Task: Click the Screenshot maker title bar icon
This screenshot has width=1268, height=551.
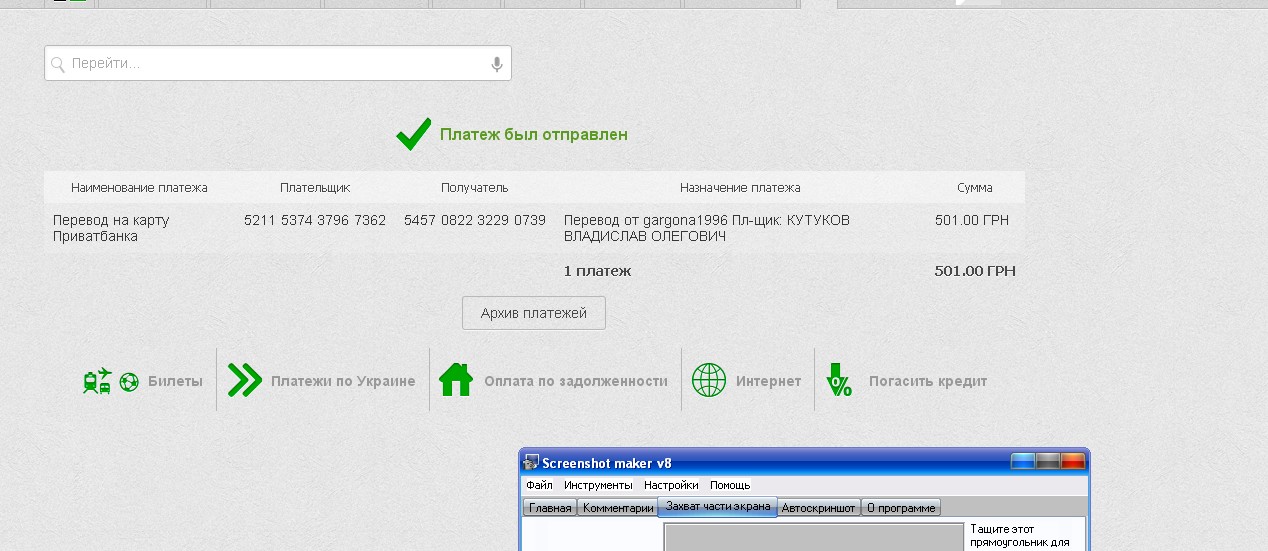Action: (532, 462)
